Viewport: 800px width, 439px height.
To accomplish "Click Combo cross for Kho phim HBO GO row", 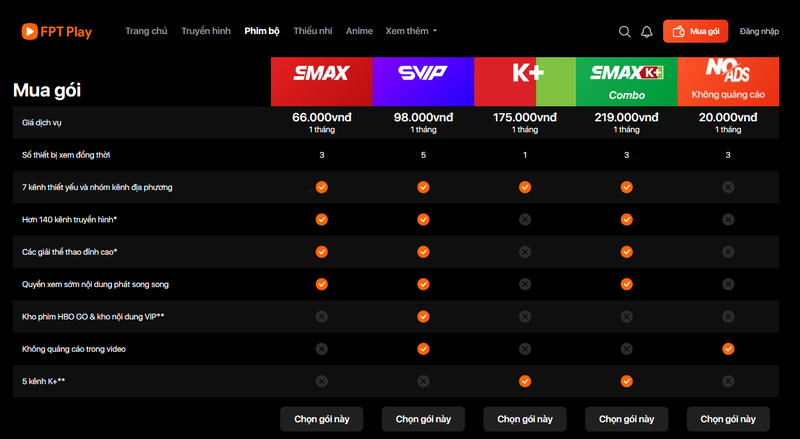I will click(x=627, y=316).
